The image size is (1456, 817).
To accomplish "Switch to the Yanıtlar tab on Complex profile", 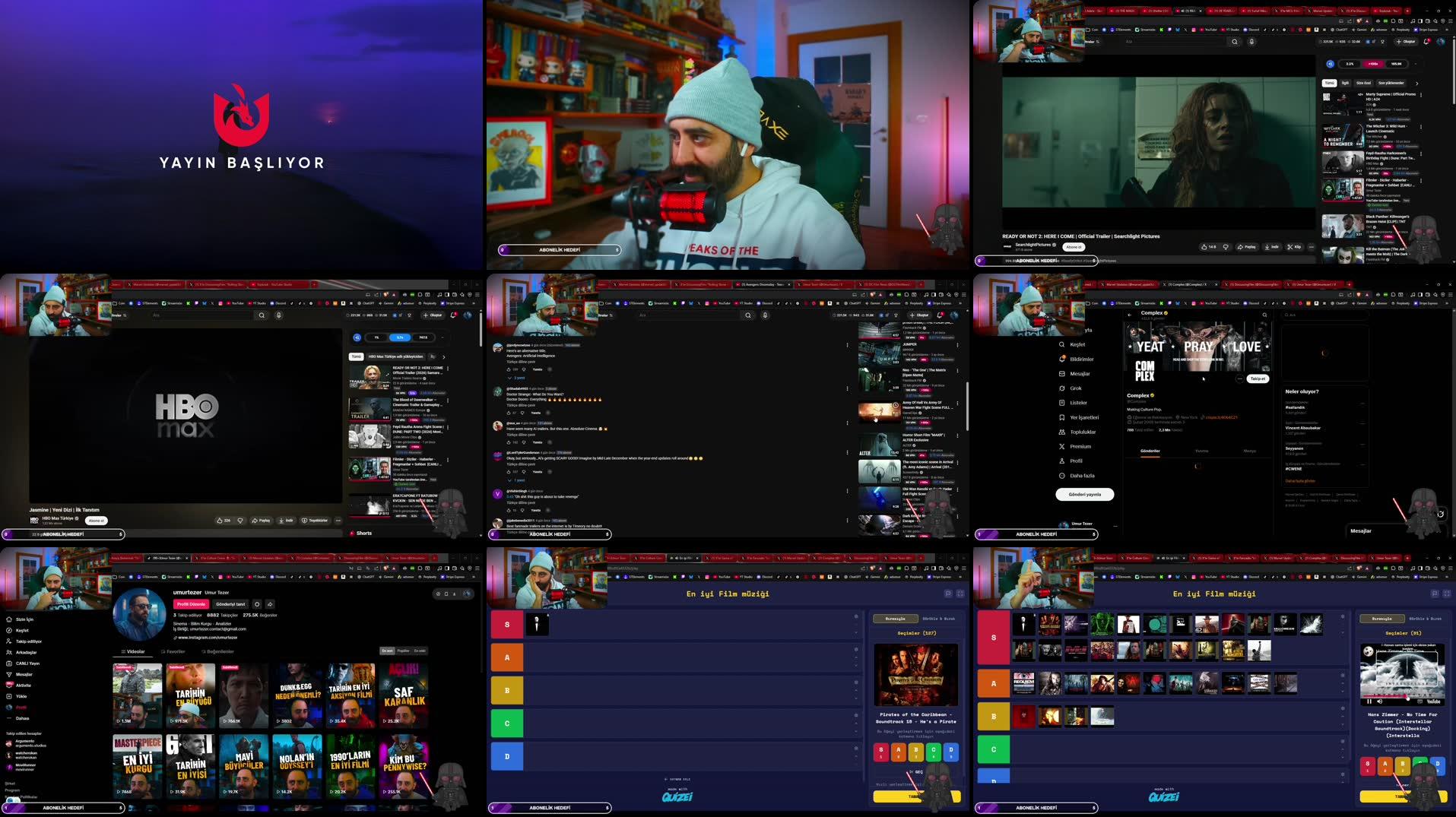I will click(x=1200, y=451).
